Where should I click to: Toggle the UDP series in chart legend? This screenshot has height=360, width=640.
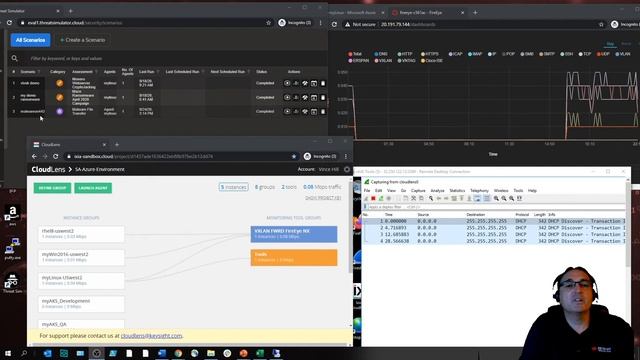pyautogui.click(x=603, y=54)
